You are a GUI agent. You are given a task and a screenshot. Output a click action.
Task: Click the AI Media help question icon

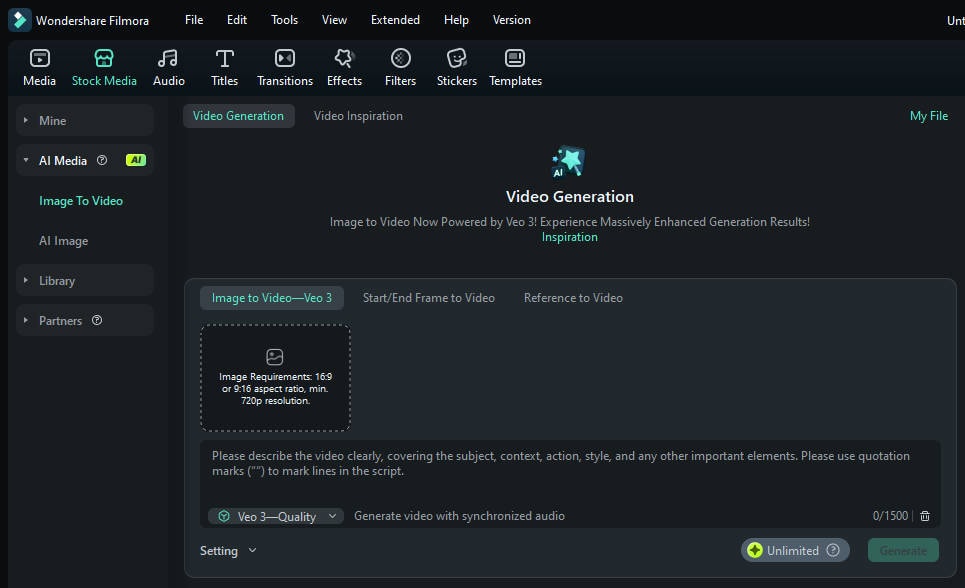point(102,160)
